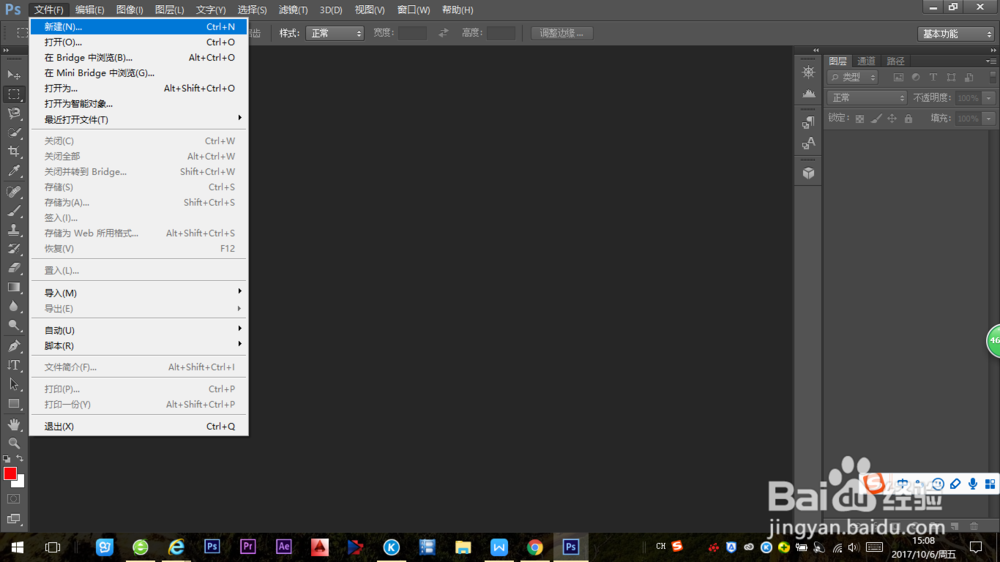
Task: Switch to the 路径 paths tab
Action: 895,61
